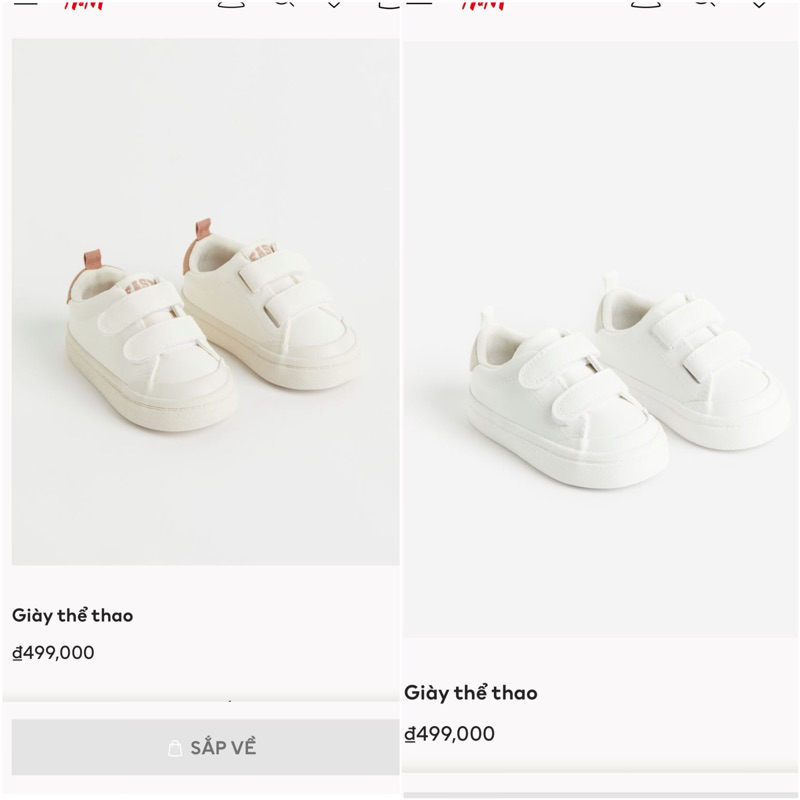This screenshot has height=800, width=800.
Task: Open favorites heart icon in left screenshot
Action: (x=335, y=3)
